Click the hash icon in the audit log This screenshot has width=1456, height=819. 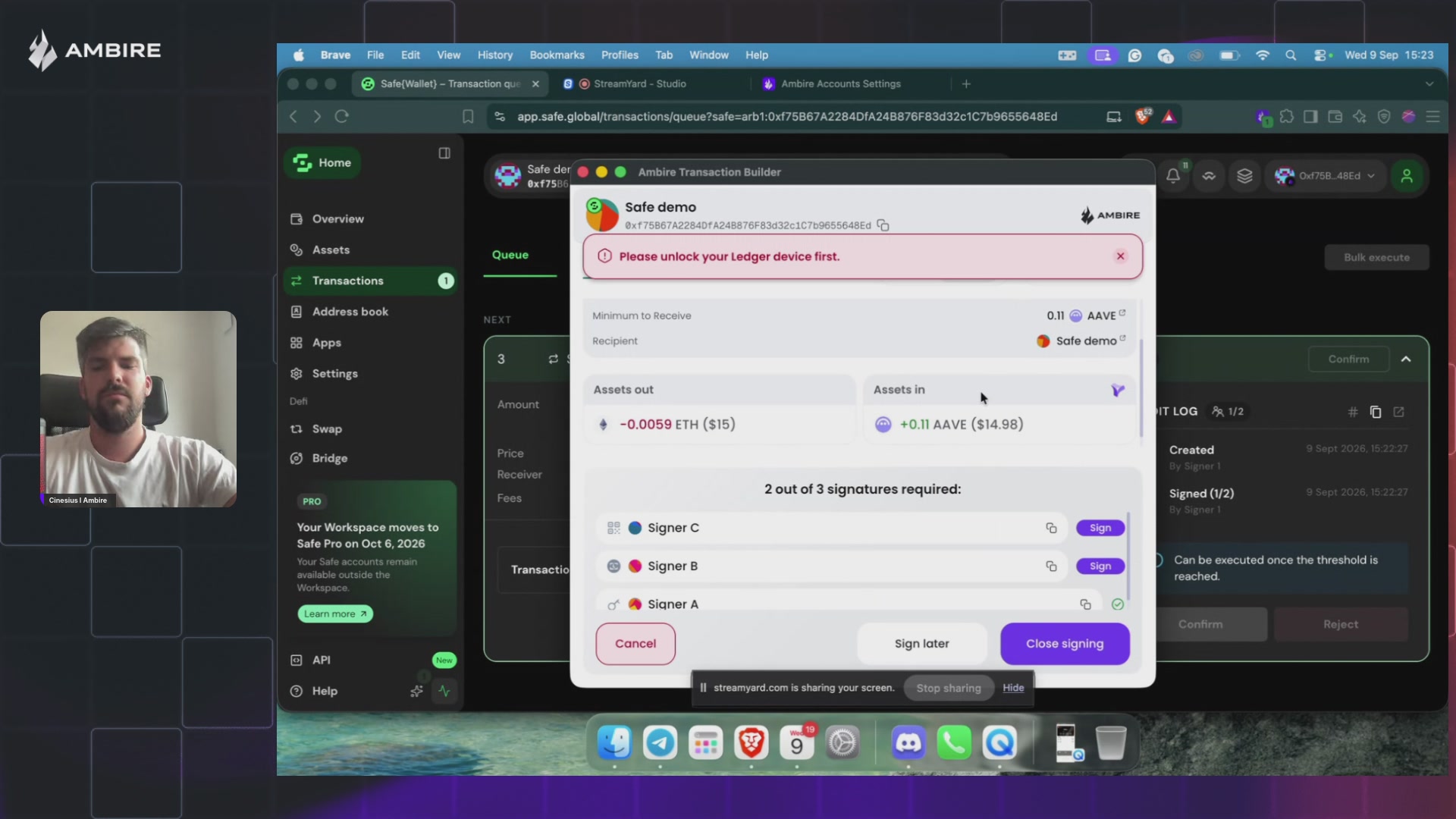pyautogui.click(x=1352, y=412)
